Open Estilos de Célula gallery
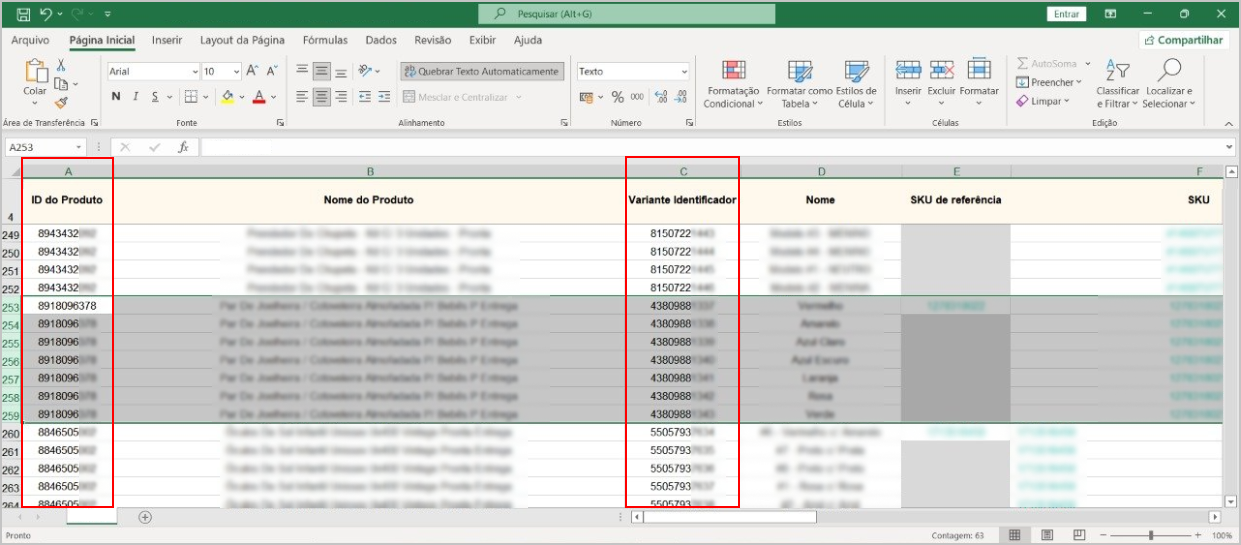The width and height of the screenshot is (1241, 545). [857, 83]
